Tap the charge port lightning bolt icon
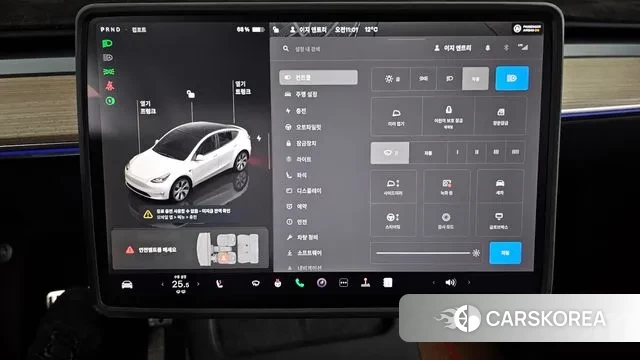 [x=259, y=138]
